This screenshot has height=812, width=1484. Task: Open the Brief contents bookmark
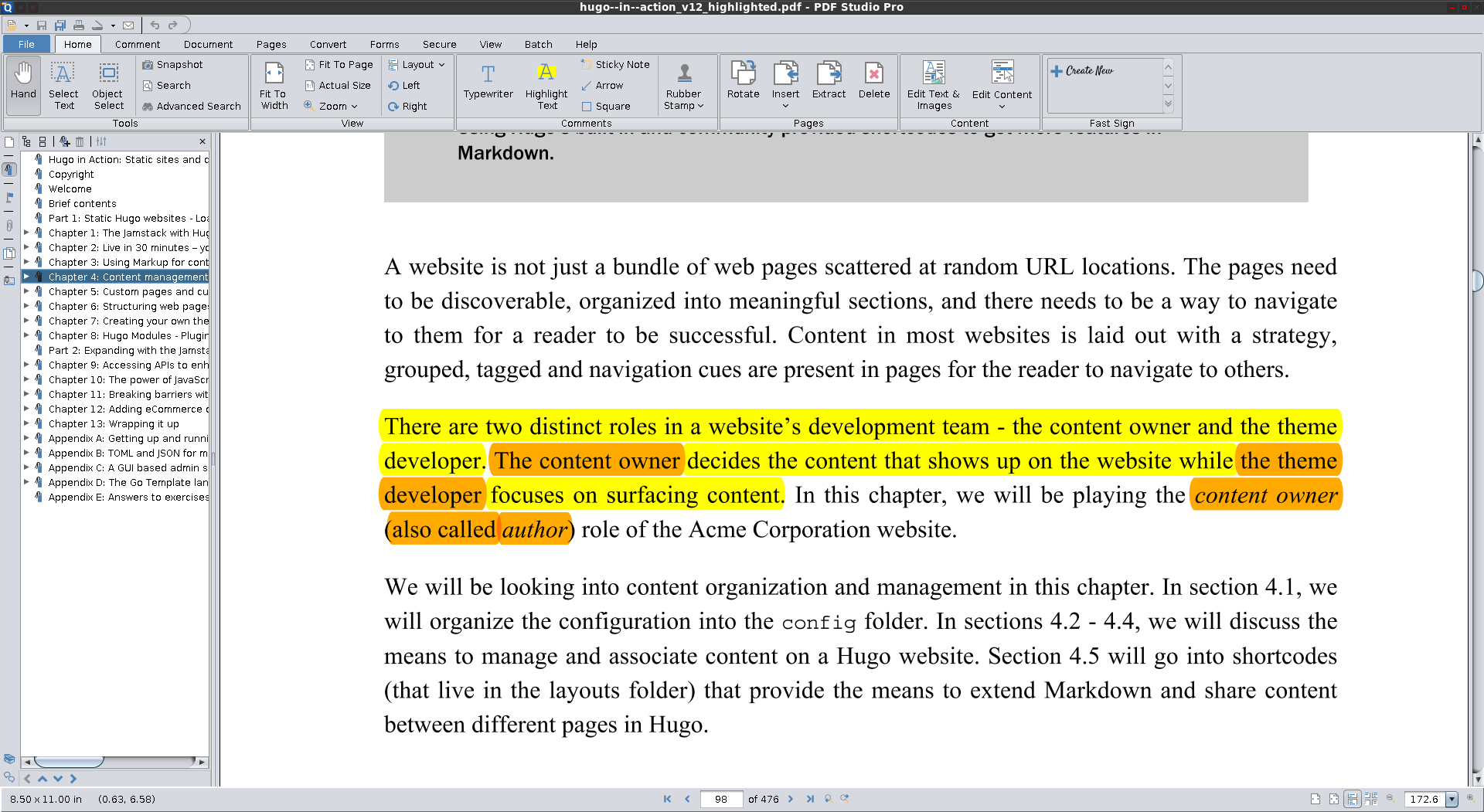[x=82, y=203]
